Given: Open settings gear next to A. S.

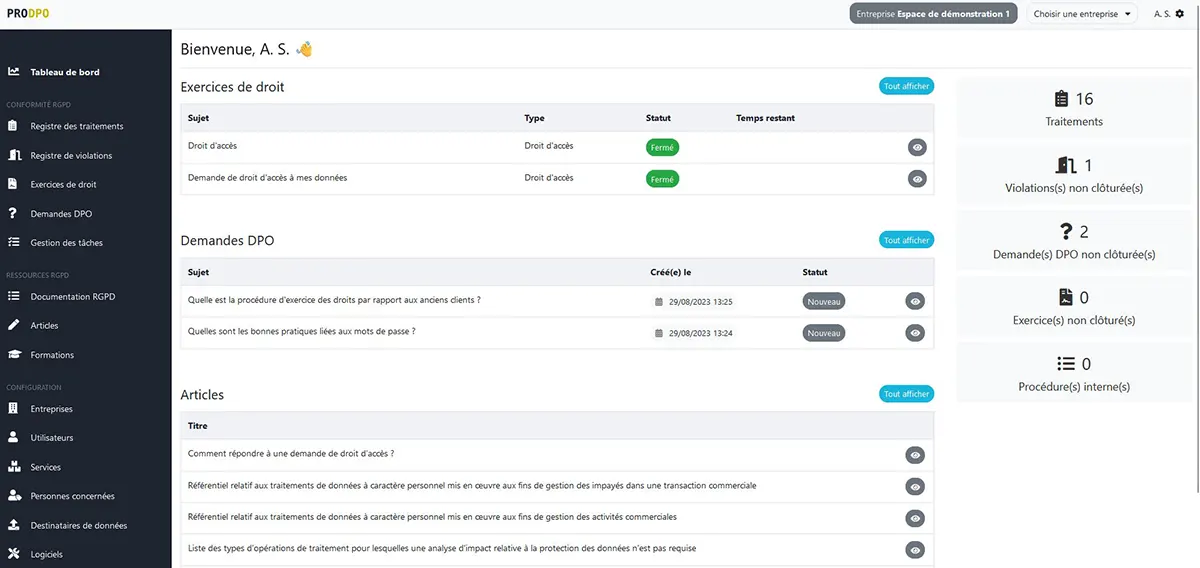Looking at the screenshot, I should [1180, 14].
